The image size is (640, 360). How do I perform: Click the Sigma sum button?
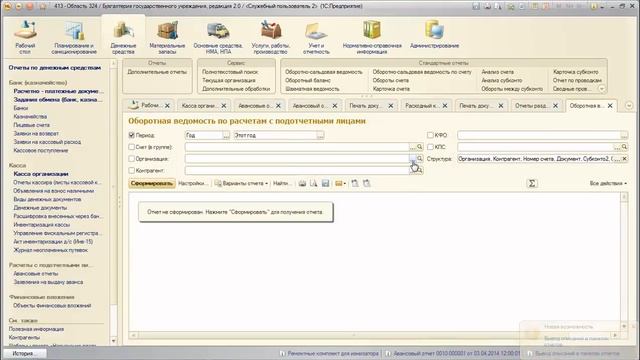[x=532, y=184]
